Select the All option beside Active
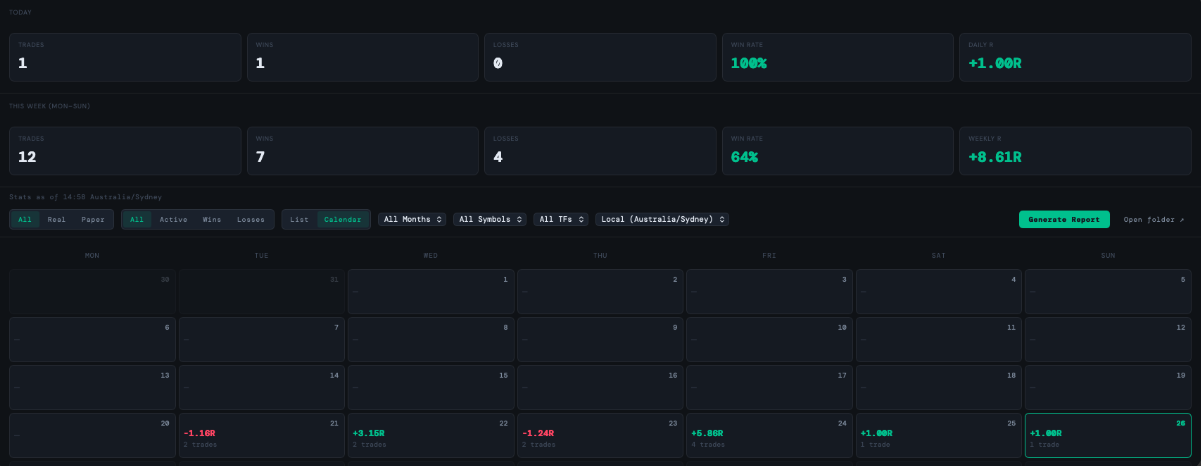Screen dimensions: 1201x466 pyautogui.click(x=137, y=219)
